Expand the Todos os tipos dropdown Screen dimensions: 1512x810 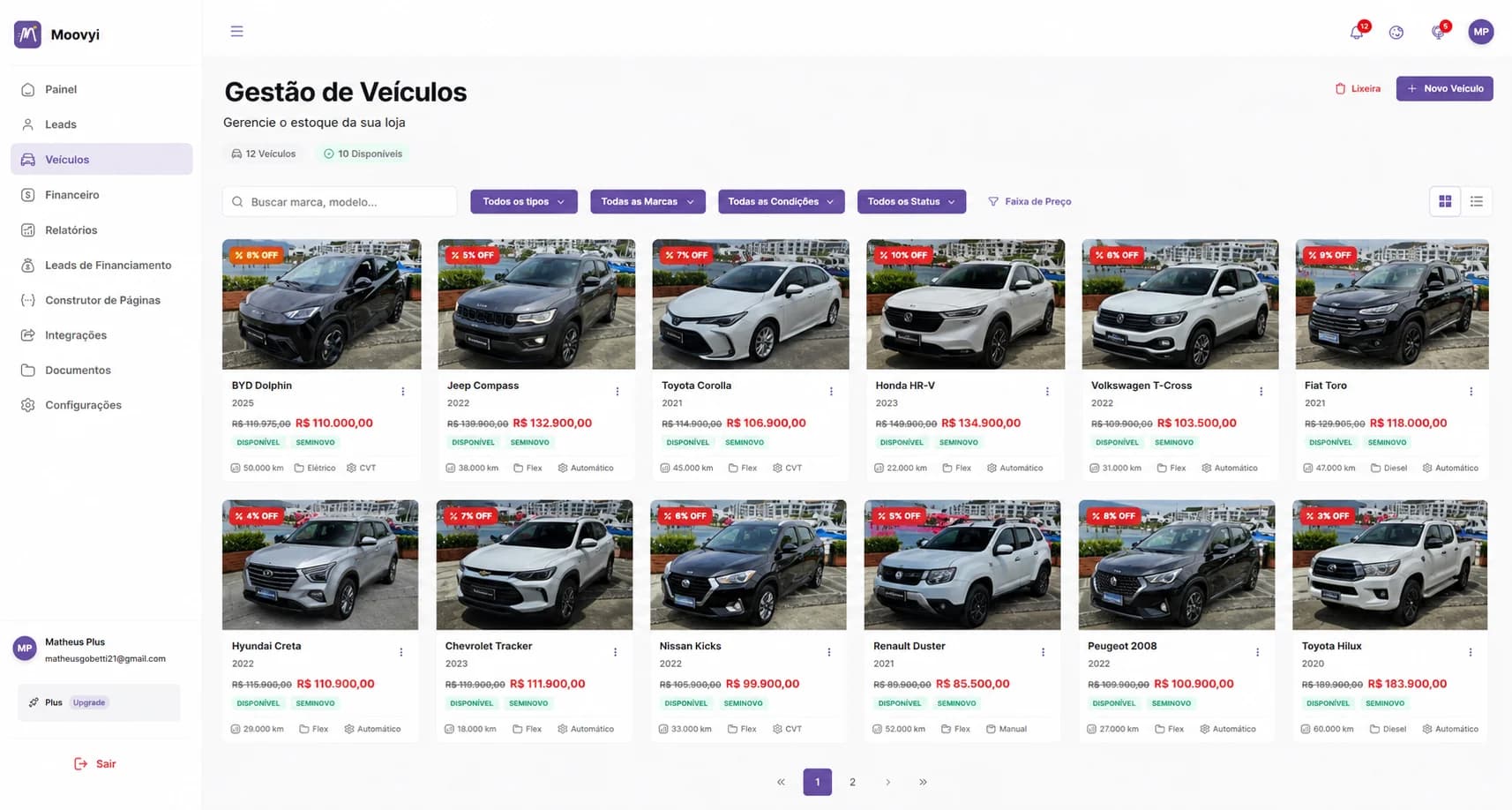click(524, 202)
